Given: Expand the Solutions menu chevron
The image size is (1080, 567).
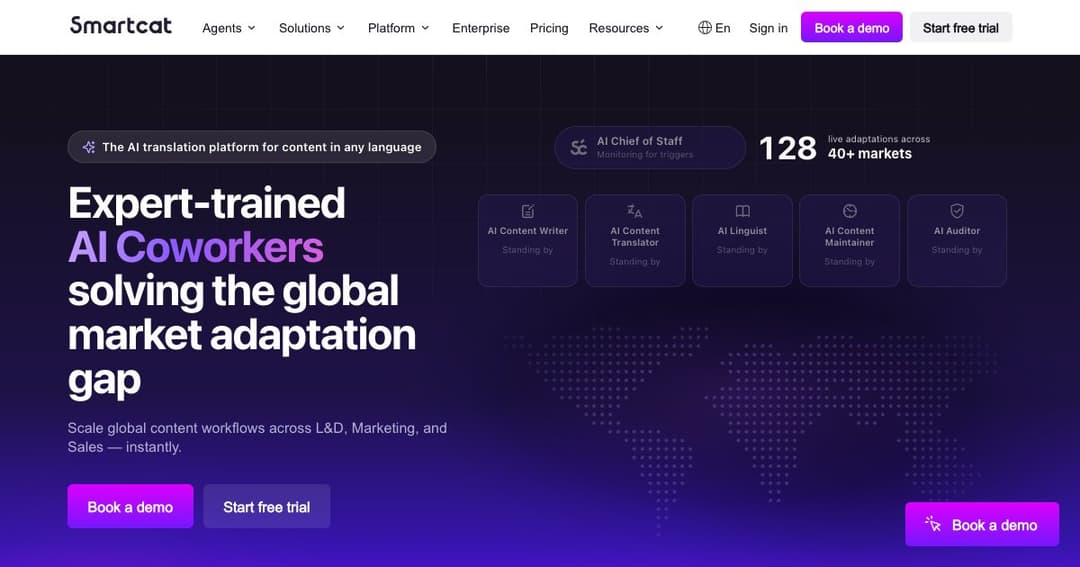Looking at the screenshot, I should coord(340,28).
